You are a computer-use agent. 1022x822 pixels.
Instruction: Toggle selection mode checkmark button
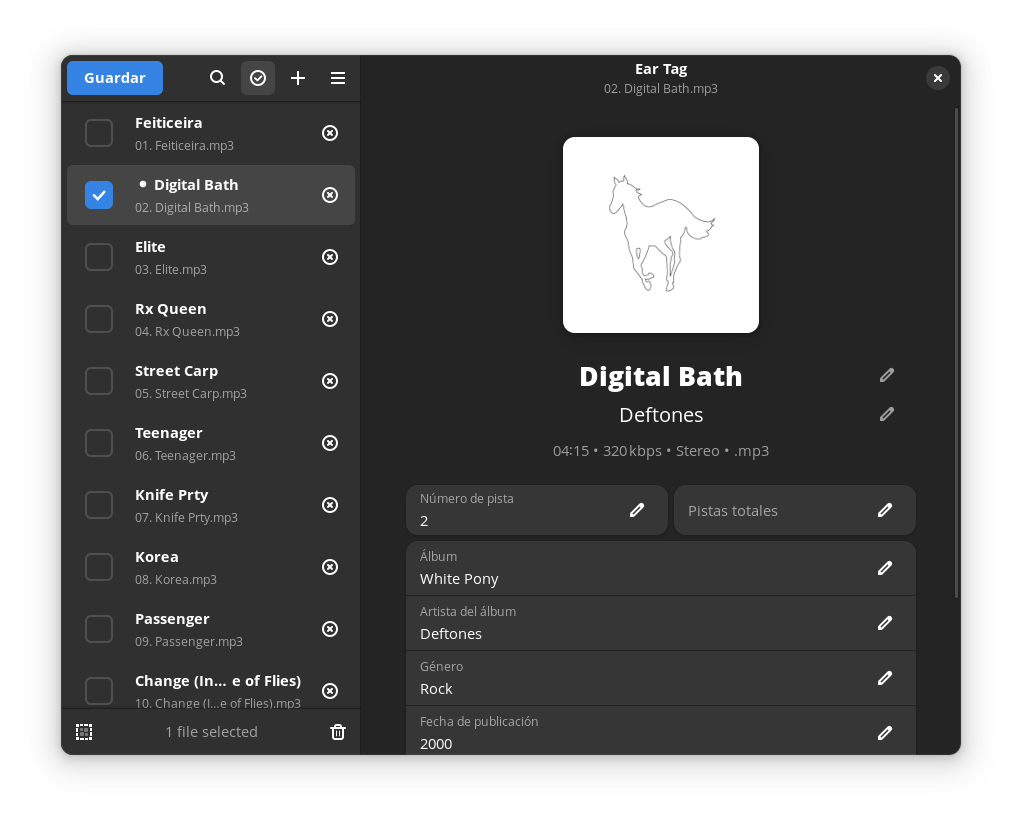[258, 78]
